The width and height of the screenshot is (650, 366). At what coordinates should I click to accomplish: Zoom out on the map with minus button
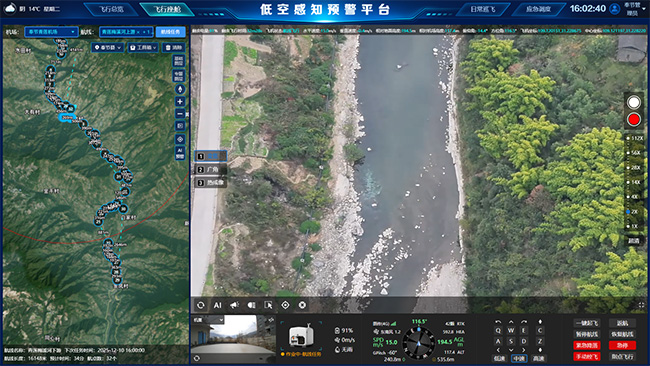(x=180, y=114)
